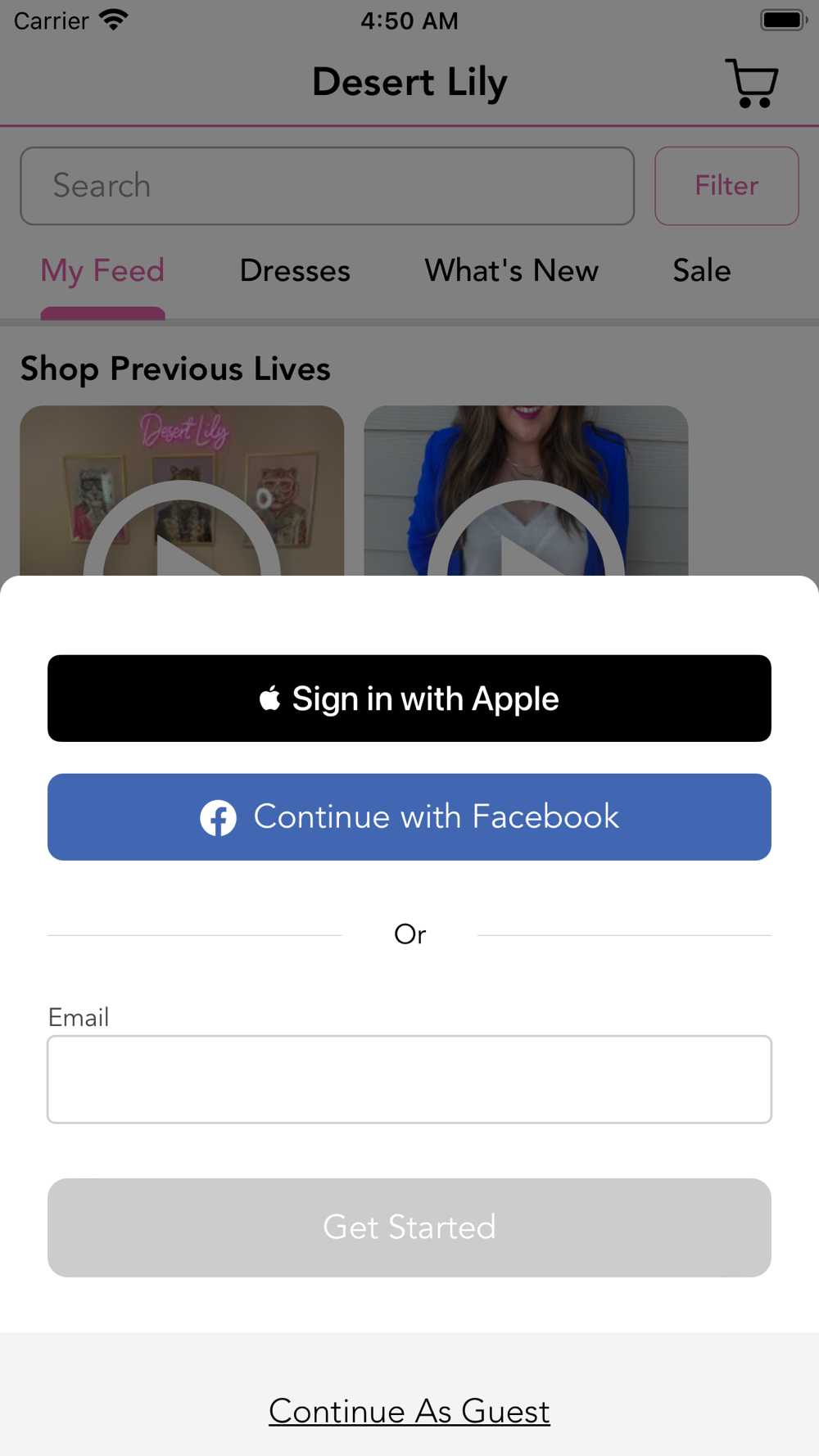Click the Get Started button
819x1456 pixels.
(409, 1228)
